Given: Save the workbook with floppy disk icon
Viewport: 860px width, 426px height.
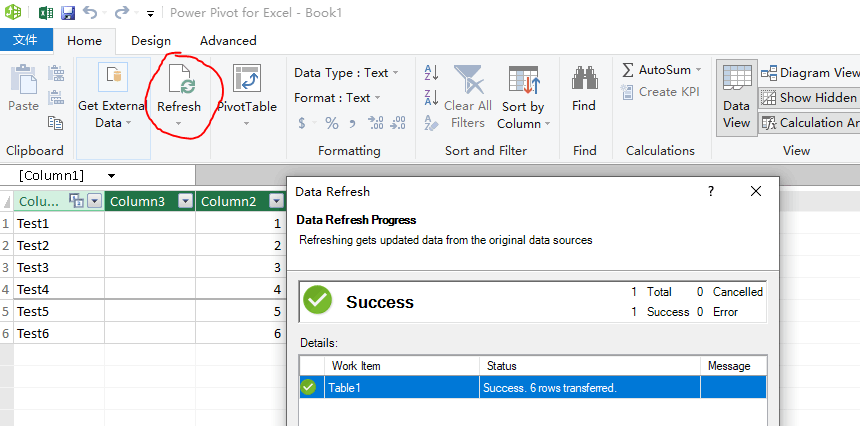Looking at the screenshot, I should (x=67, y=13).
